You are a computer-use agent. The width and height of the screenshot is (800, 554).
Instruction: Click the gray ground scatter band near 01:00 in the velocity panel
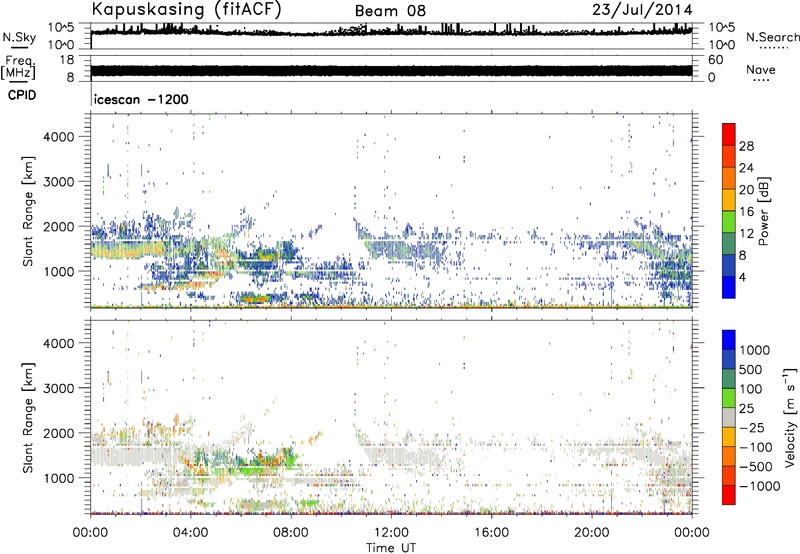tap(128, 456)
